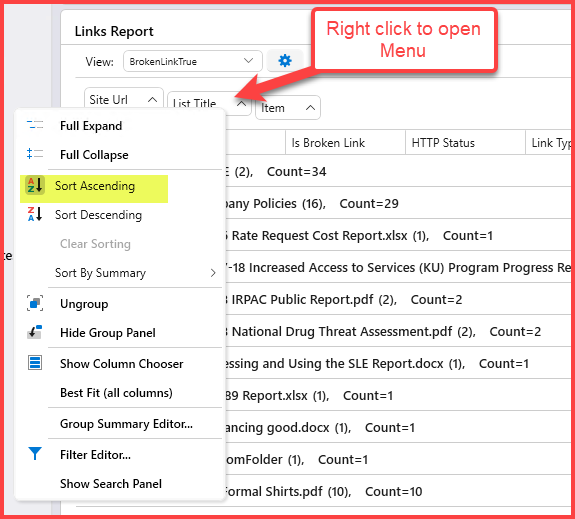This screenshot has height=519, width=575.
Task: Click the HTTP Status column header
Action: 465,142
